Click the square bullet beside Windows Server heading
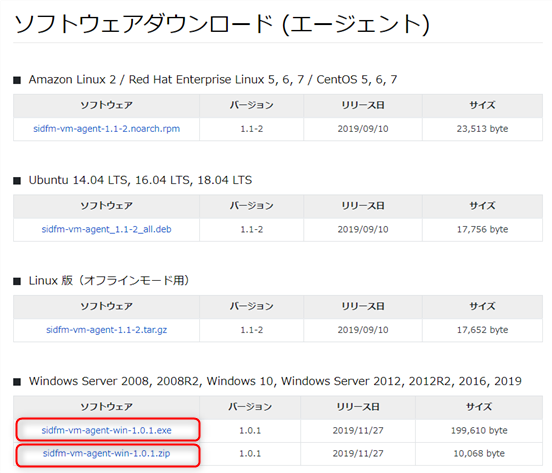 coord(17,382)
